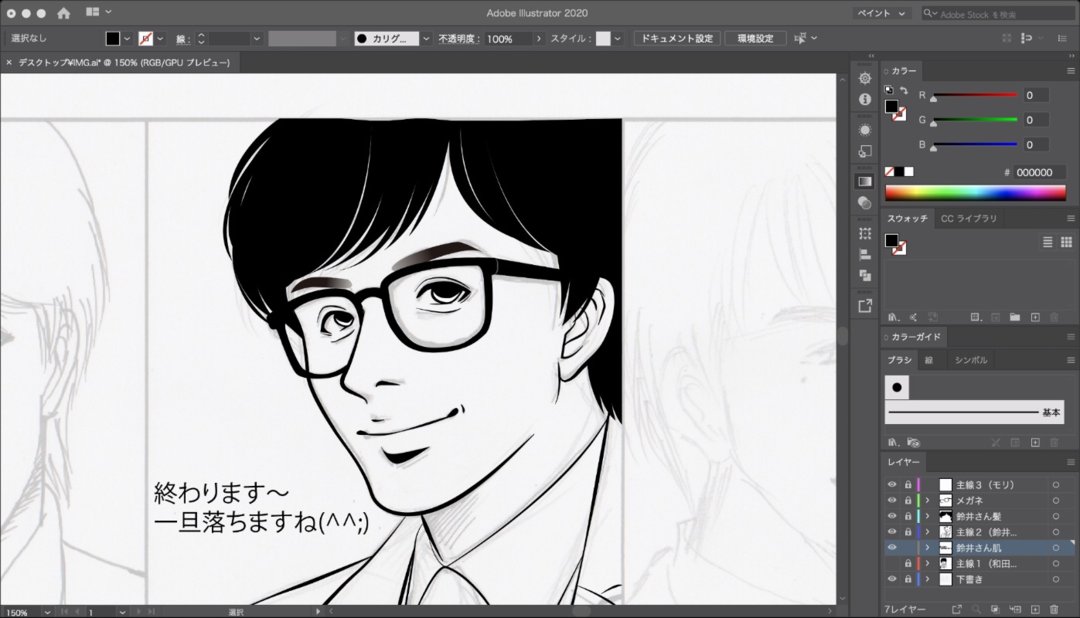The image size is (1080, 618).
Task: Create new sublayer in Layers panel
Action: coord(1015,610)
